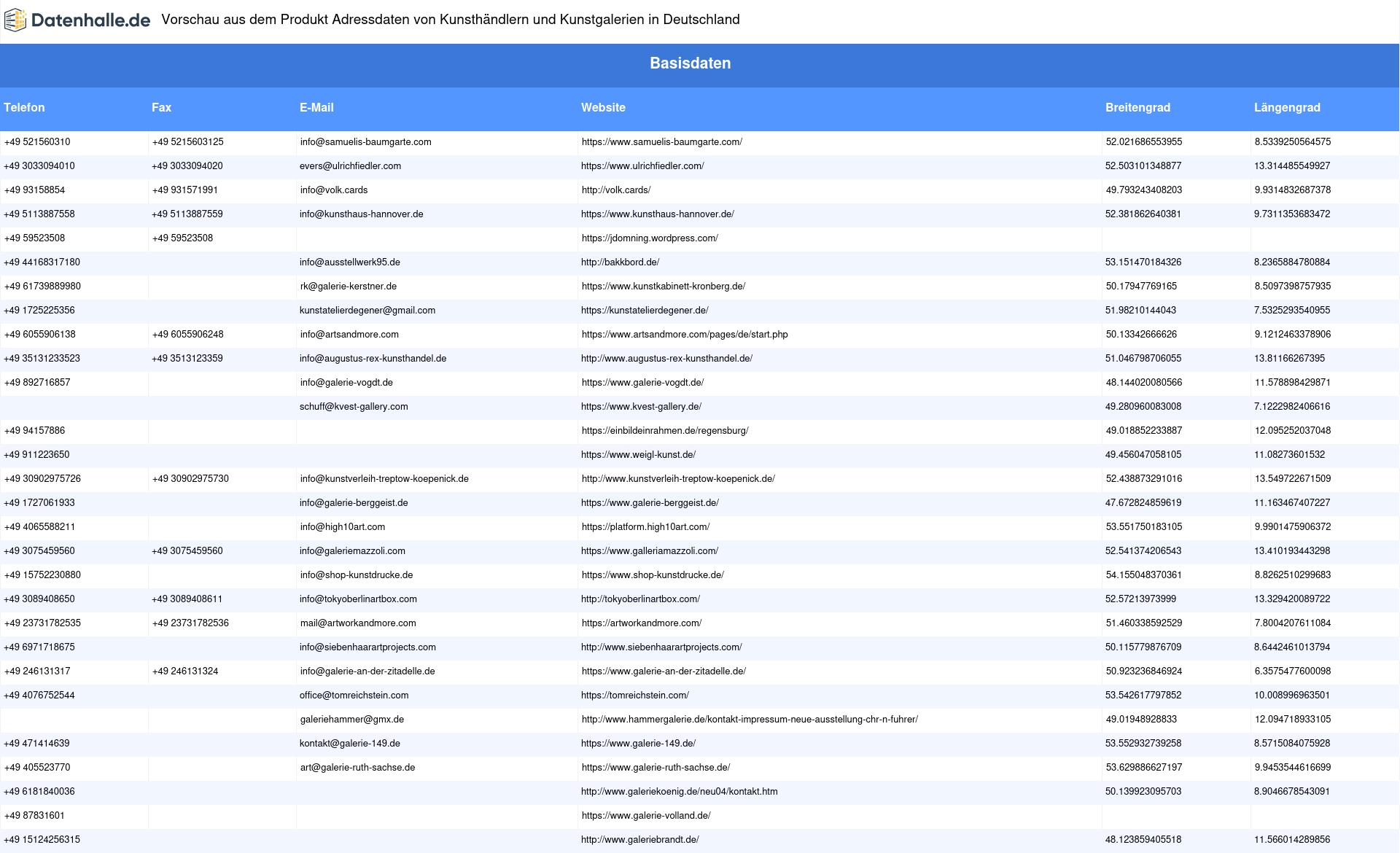Select latitude value 47.672824859619
Viewport: 1400px width, 853px height.
point(1143,503)
